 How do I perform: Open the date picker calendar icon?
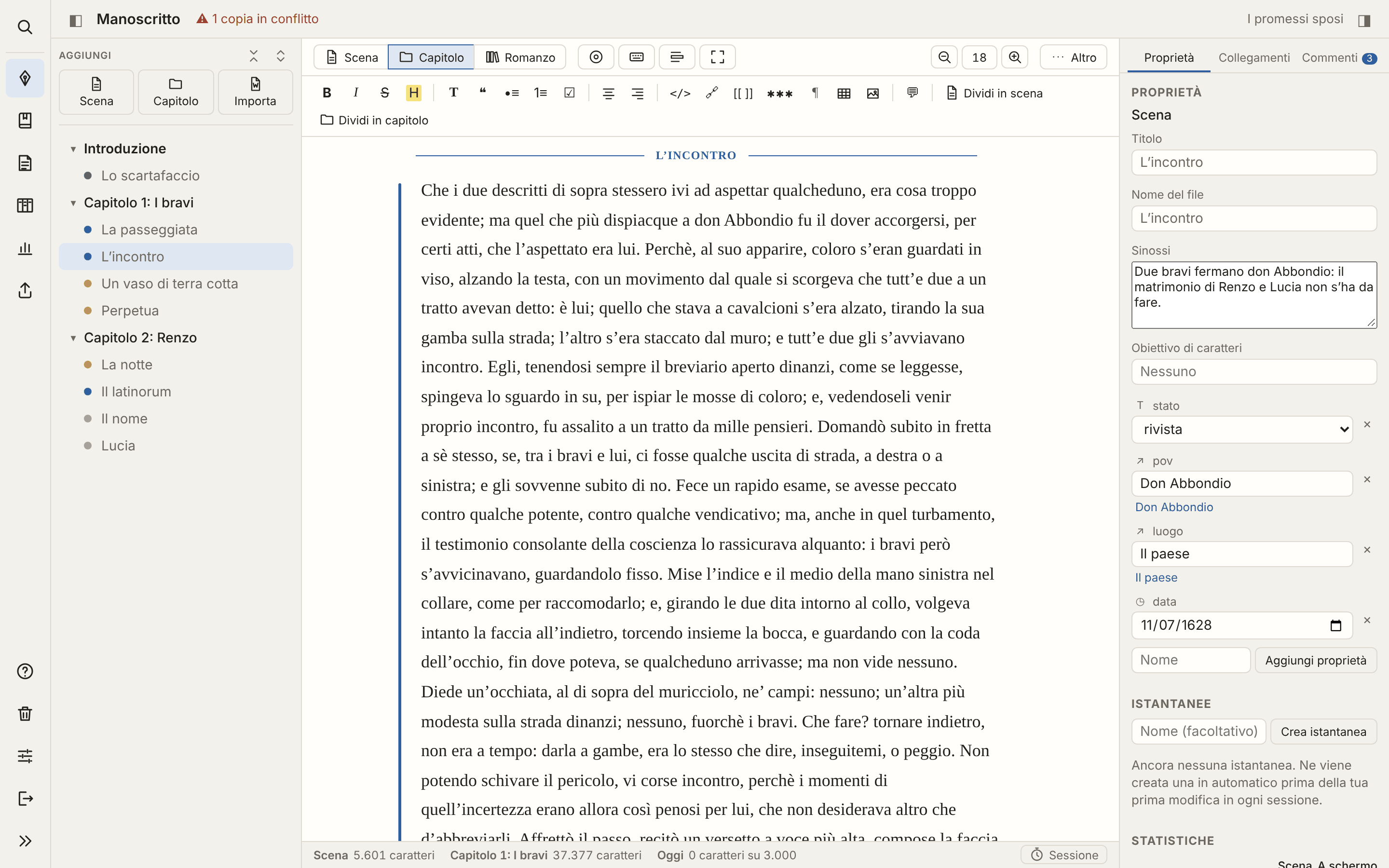click(1335, 625)
